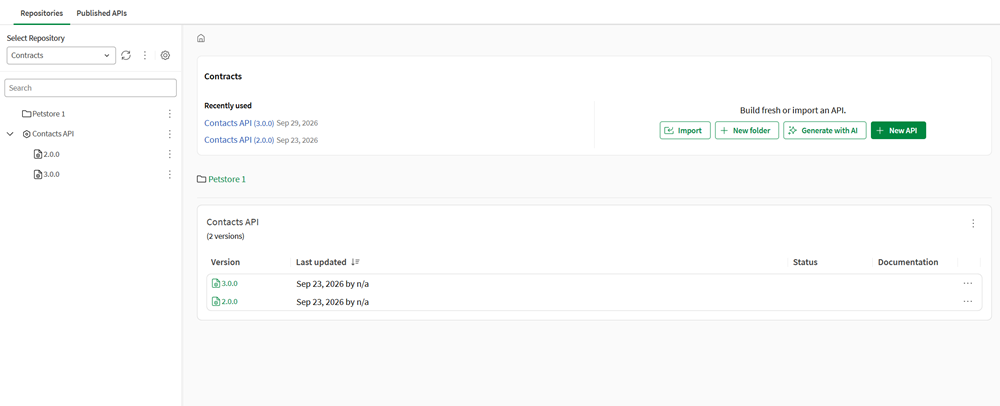
Task: Open the ellipsis menu for the 3.0.0 table row
Action: tap(968, 284)
